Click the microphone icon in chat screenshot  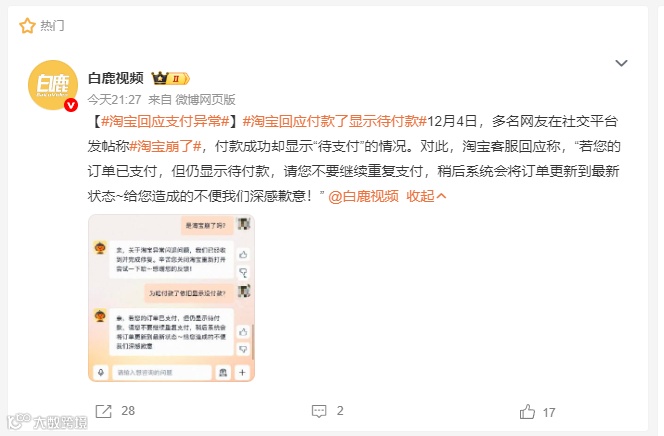101,373
